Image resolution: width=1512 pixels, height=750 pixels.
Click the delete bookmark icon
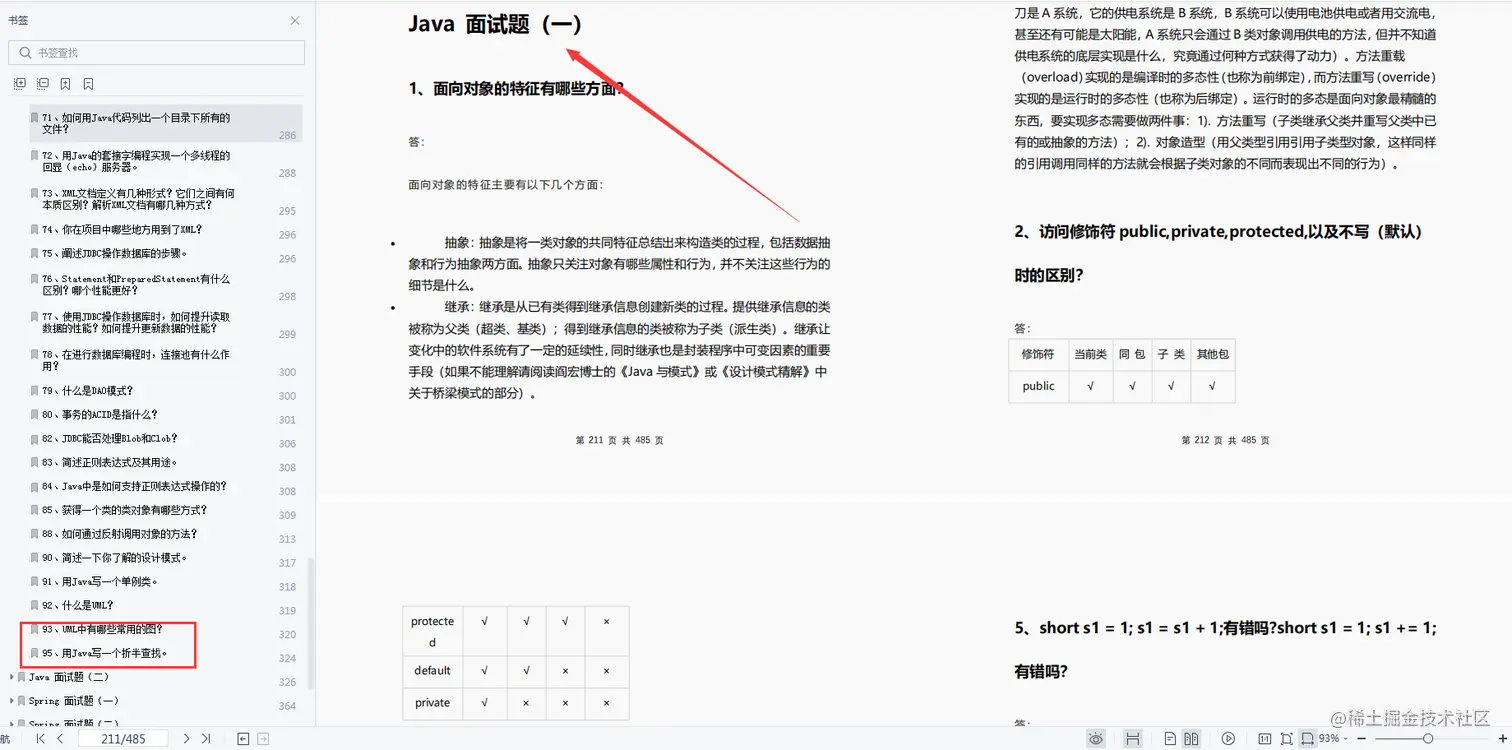click(88, 83)
